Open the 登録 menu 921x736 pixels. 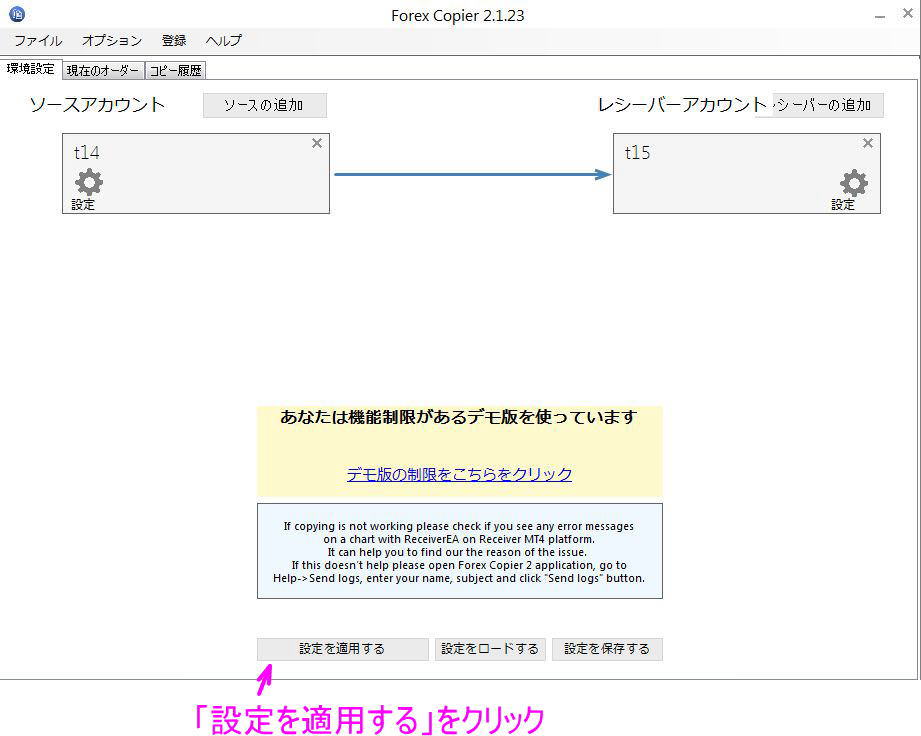tap(174, 41)
